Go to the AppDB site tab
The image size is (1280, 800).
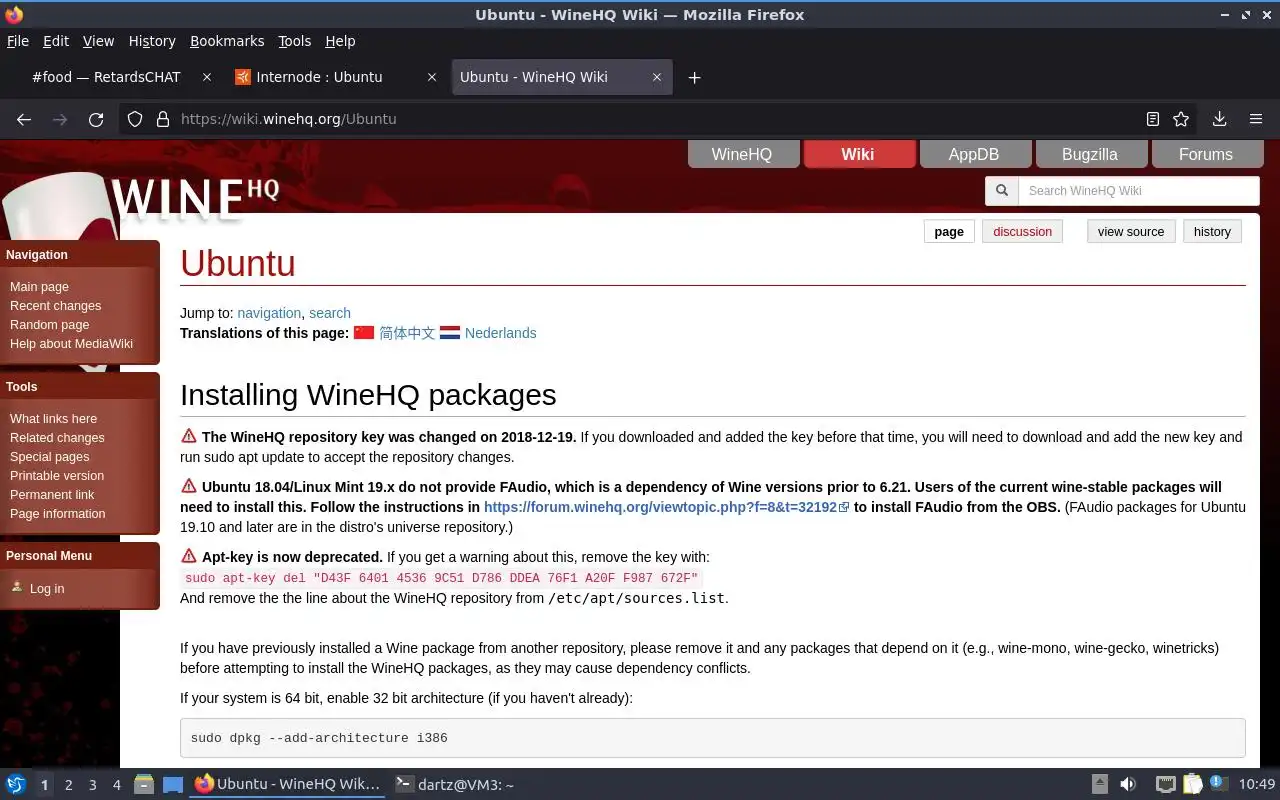pos(974,154)
